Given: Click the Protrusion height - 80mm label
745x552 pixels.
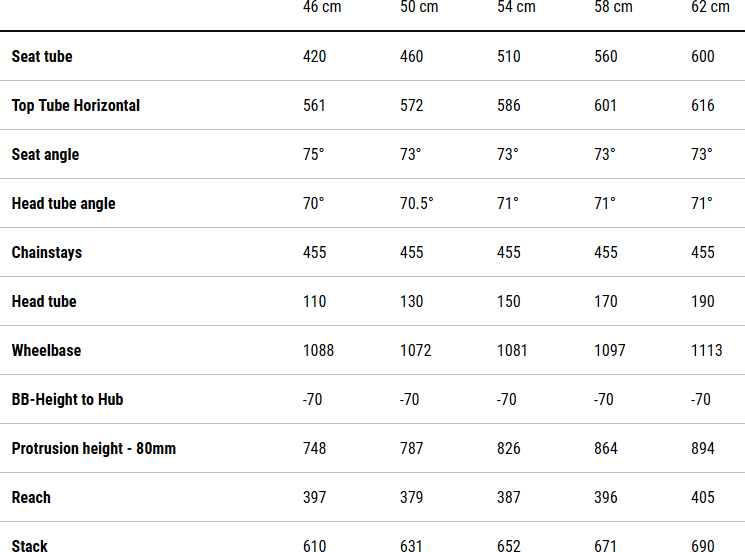Looking at the screenshot, I should (x=94, y=448).
